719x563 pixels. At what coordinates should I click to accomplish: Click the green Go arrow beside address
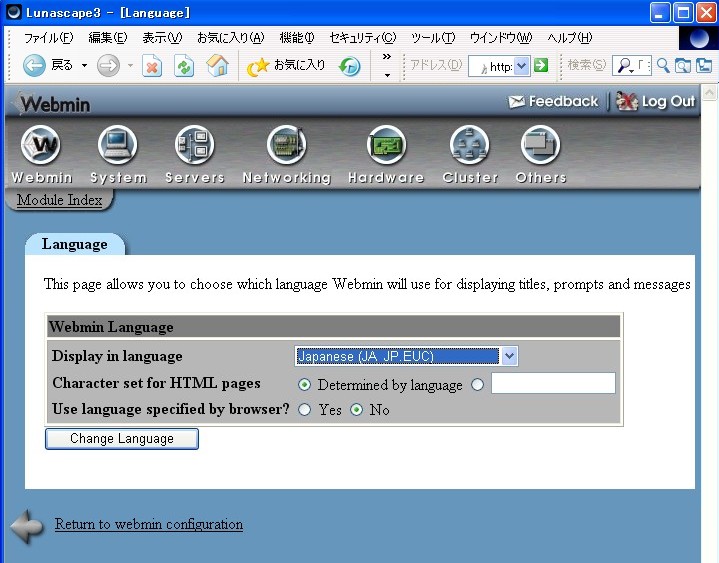541,65
